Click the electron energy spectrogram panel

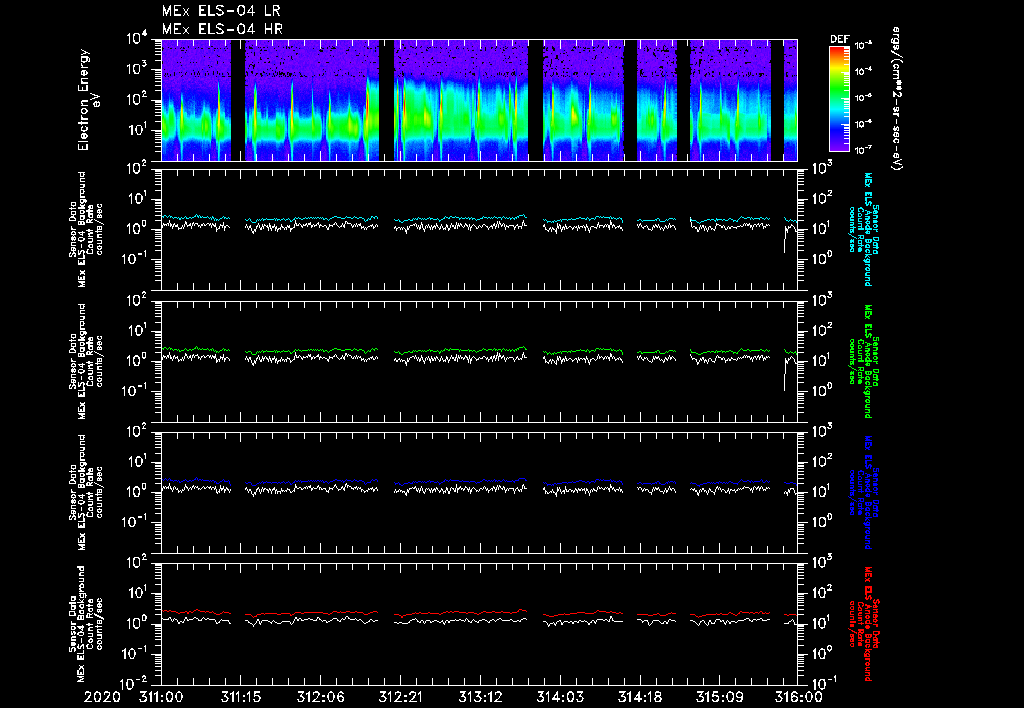point(479,100)
